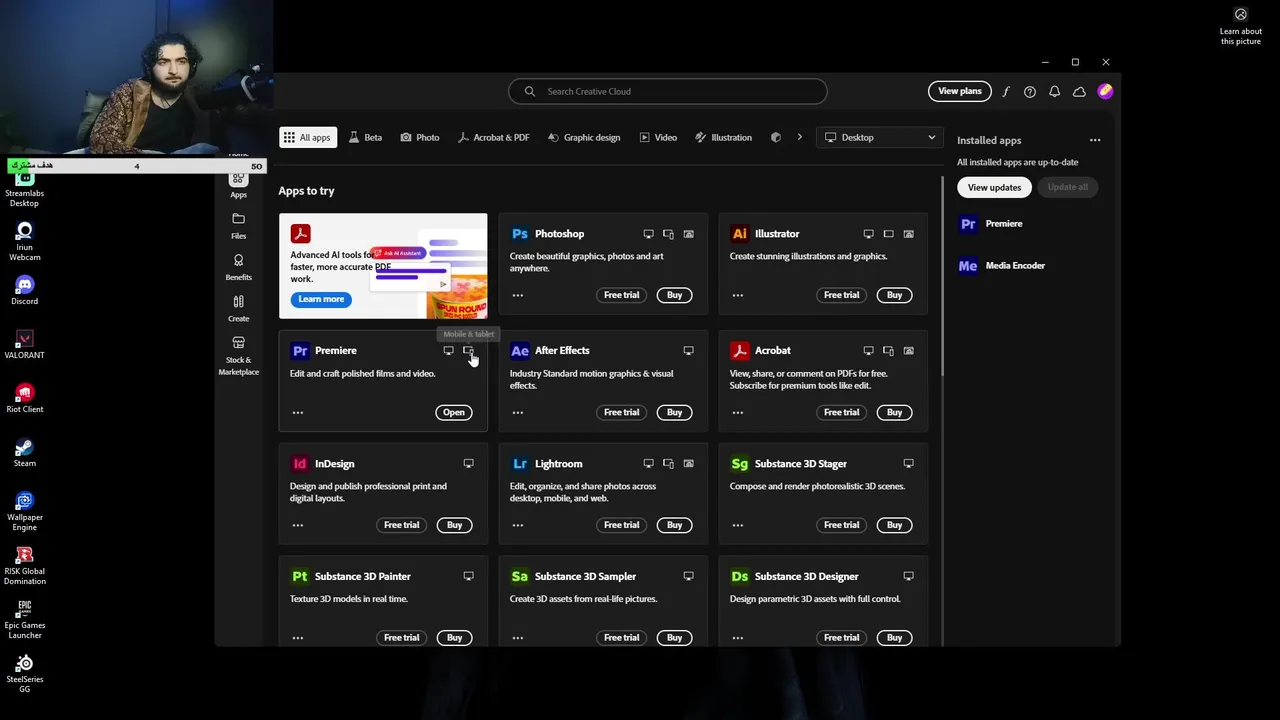The height and width of the screenshot is (720, 1280).
Task: Click the Substance 3D Painter icon
Action: point(299,577)
